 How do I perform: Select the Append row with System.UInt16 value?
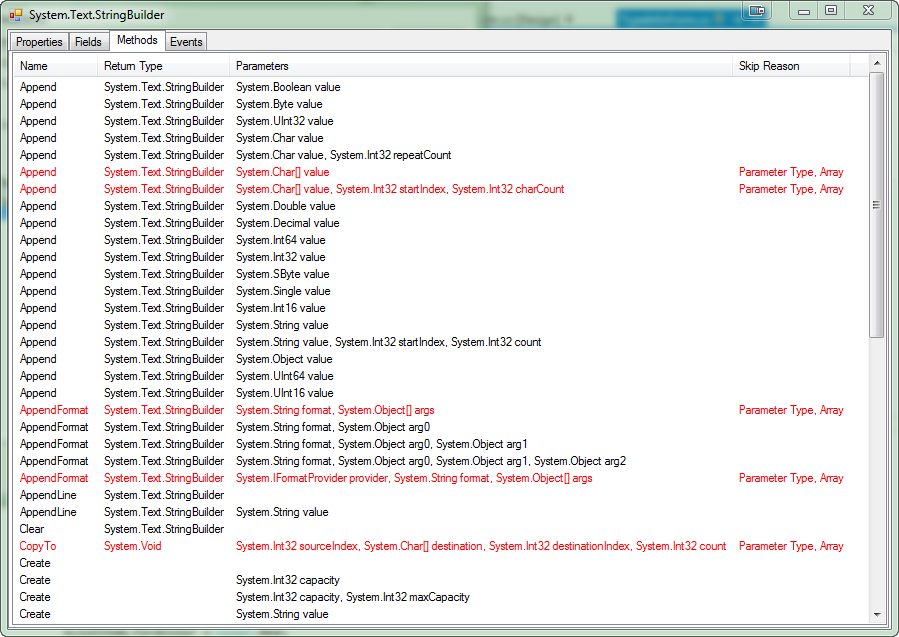[441, 393]
